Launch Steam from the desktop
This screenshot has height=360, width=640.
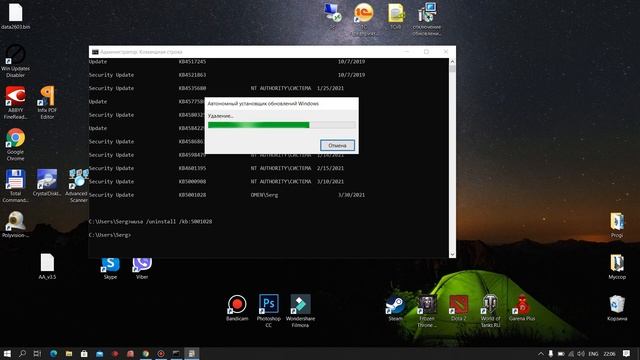tap(395, 307)
